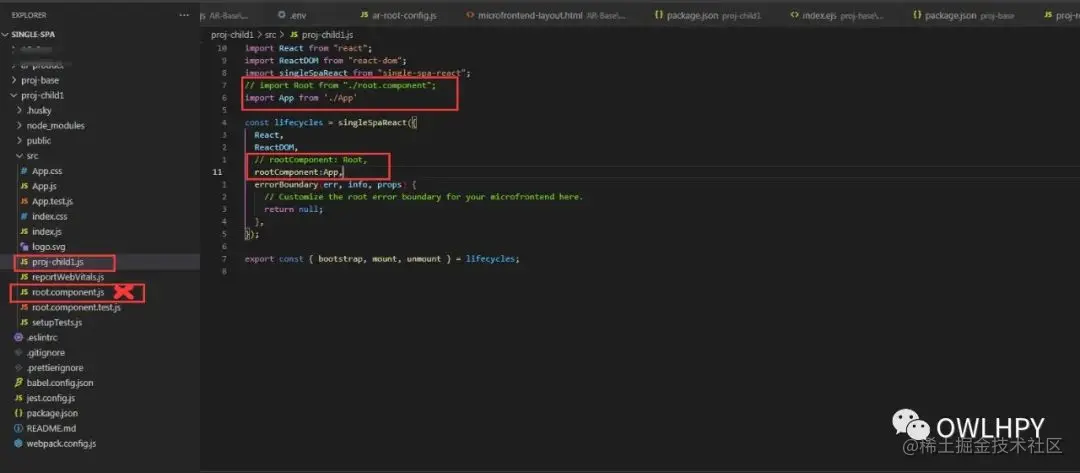Image resolution: width=1080 pixels, height=473 pixels.
Task: Click the braces icon on package.json proj-child1 tab
Action: [x=659, y=15]
